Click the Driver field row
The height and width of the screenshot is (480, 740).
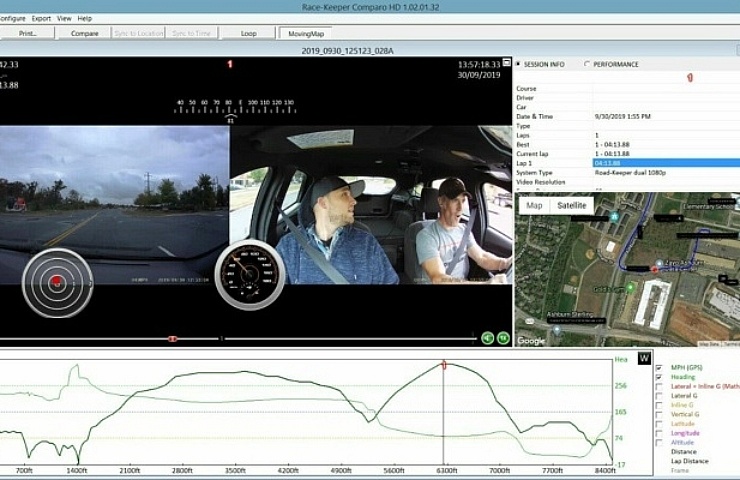[x=627, y=98]
